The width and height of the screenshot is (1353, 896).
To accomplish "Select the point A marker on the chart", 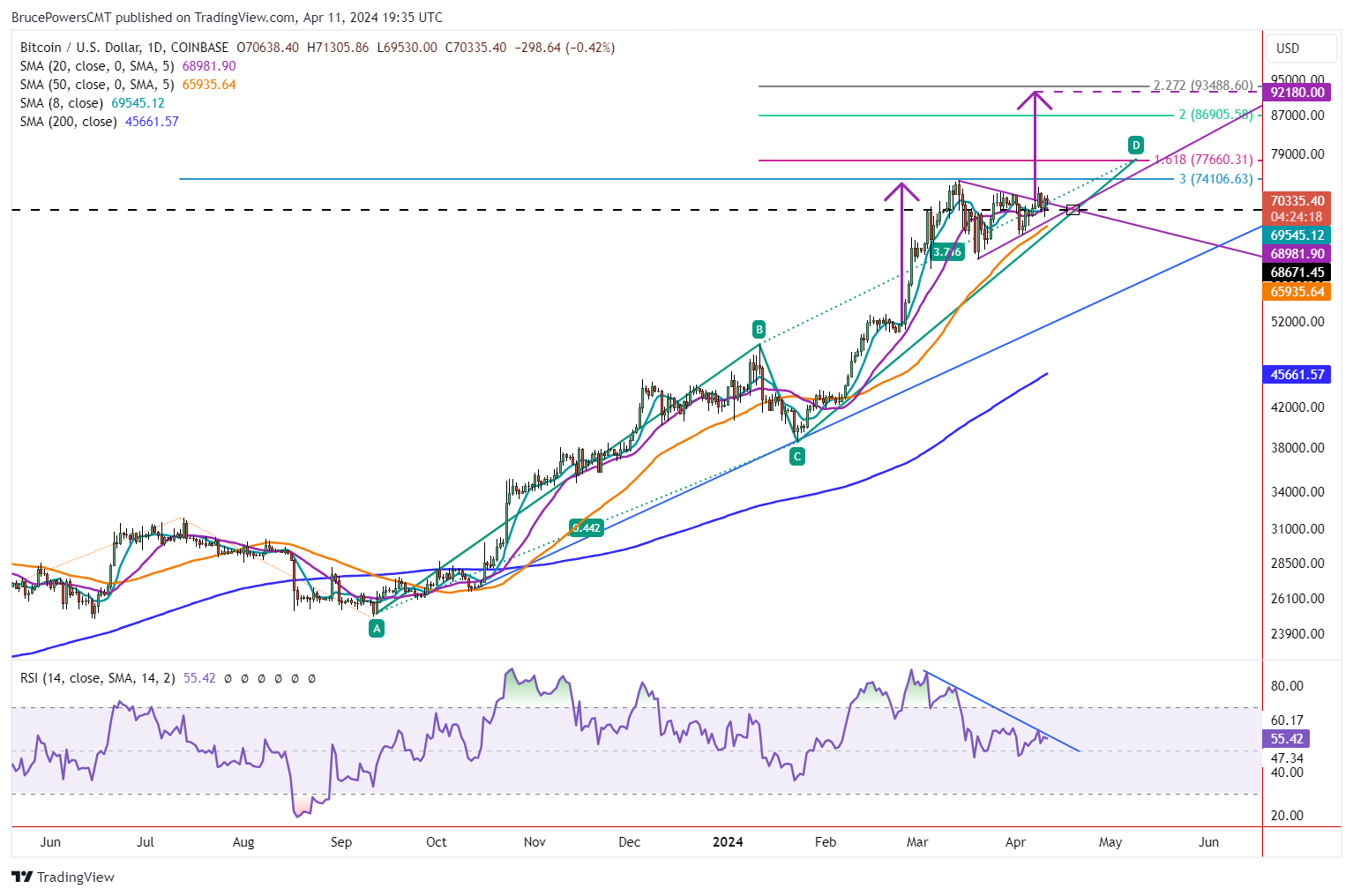I will tap(377, 628).
